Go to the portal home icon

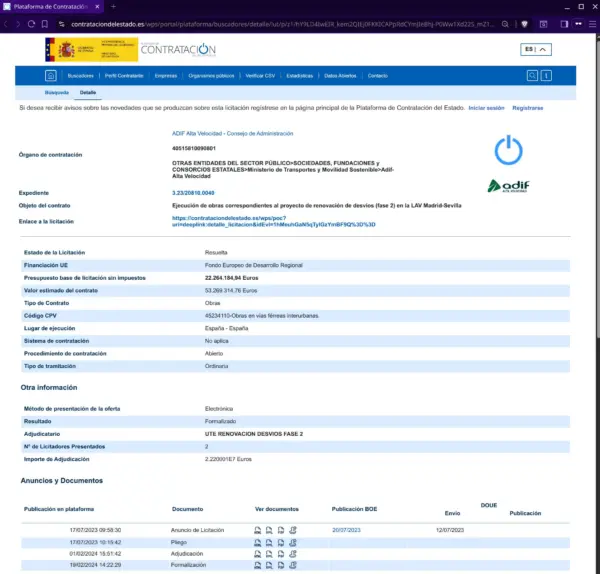pos(51,76)
